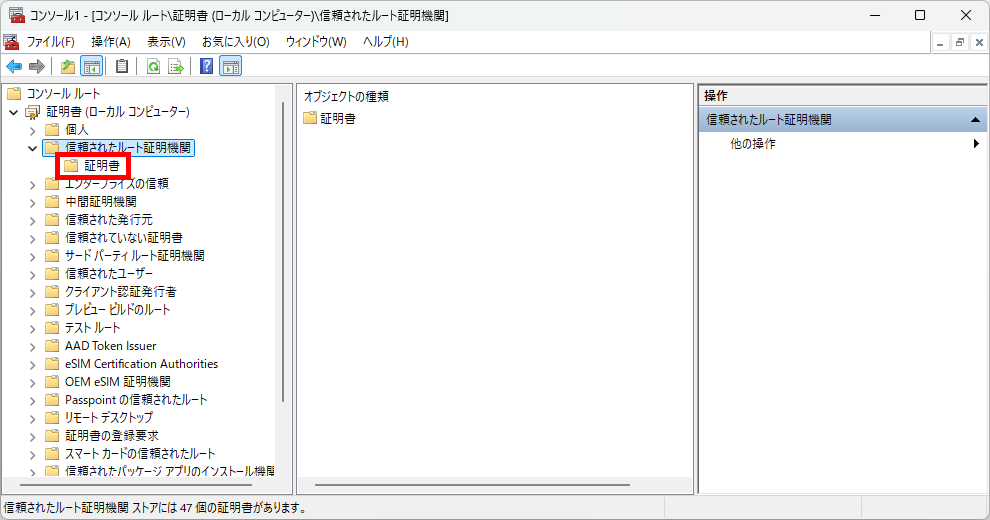Click the Export List toolbar icon
Screen dimensions: 990x520
176,67
